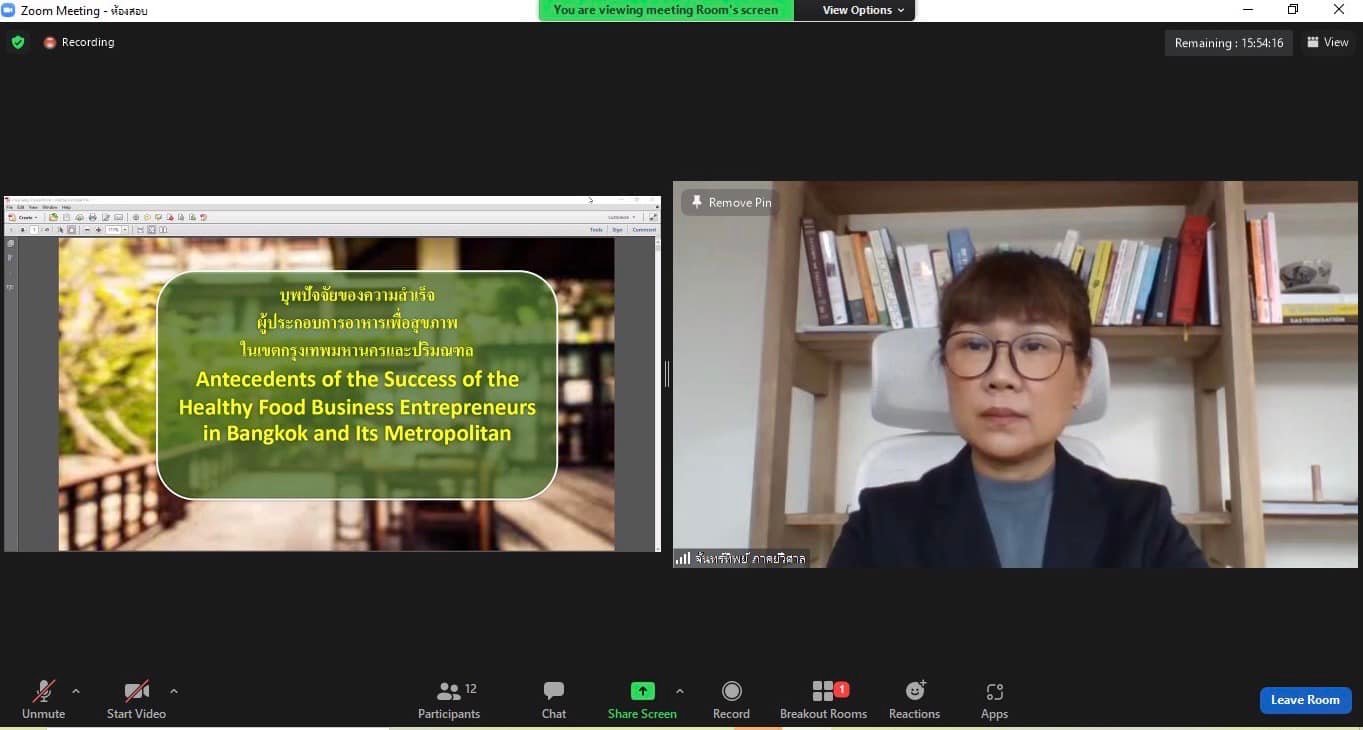Open Breakout Rooms

coord(823,699)
